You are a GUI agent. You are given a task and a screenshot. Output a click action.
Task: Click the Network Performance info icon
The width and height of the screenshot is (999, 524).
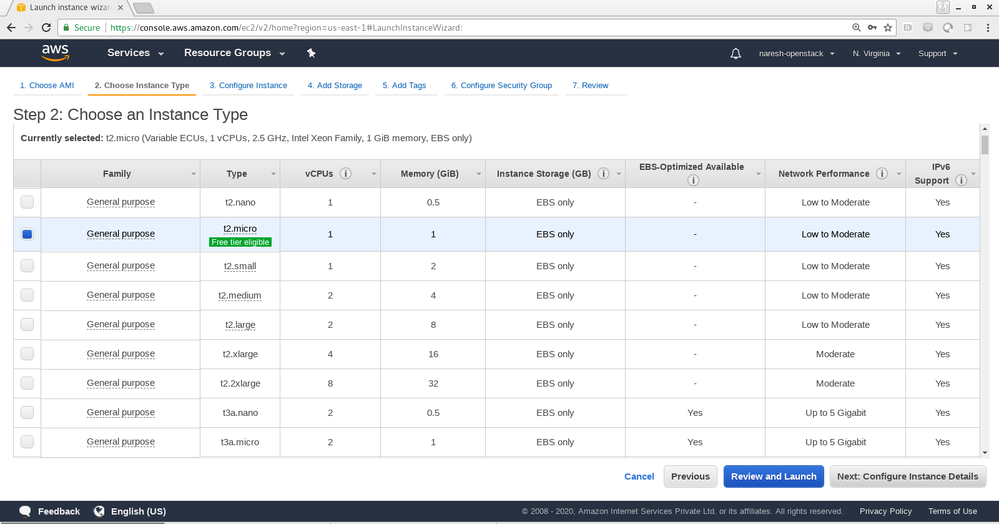[882, 174]
